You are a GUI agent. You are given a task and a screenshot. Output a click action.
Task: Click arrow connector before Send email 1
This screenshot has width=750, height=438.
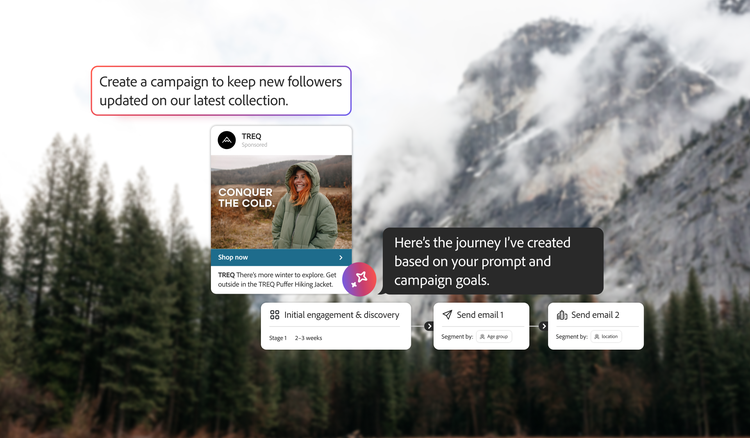click(x=429, y=326)
